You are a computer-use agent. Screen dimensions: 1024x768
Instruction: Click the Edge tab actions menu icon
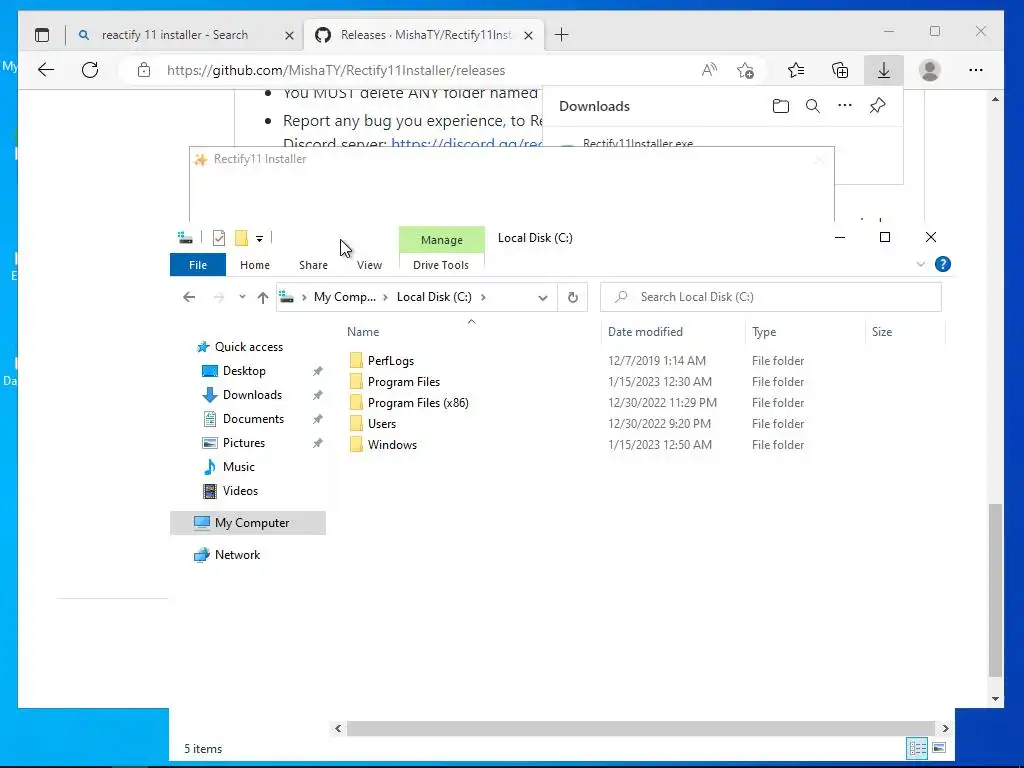(42, 35)
